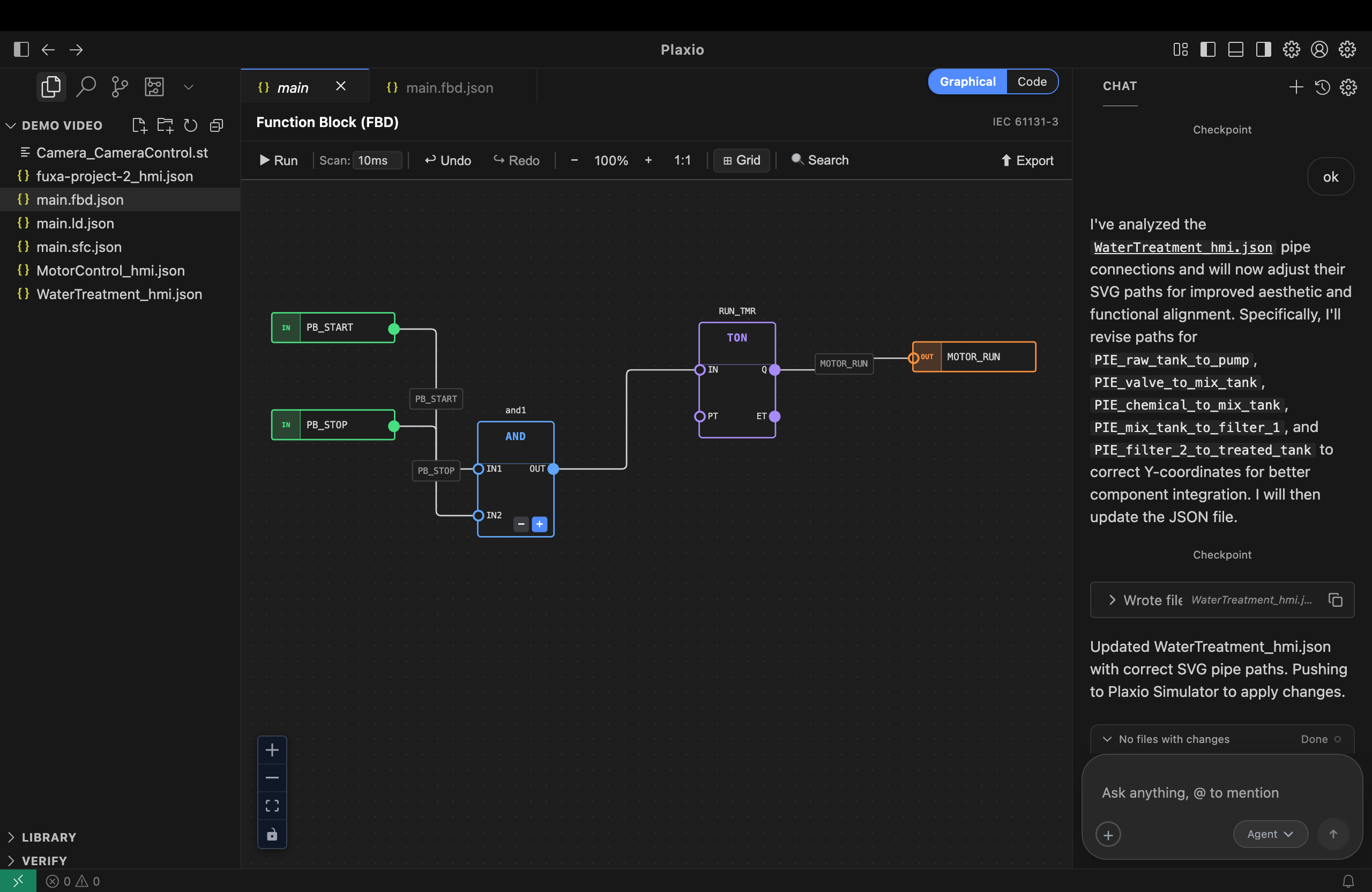
Task: Open the WaterTreatment_hmi.json link in chat
Action: pyautogui.click(x=1182, y=247)
